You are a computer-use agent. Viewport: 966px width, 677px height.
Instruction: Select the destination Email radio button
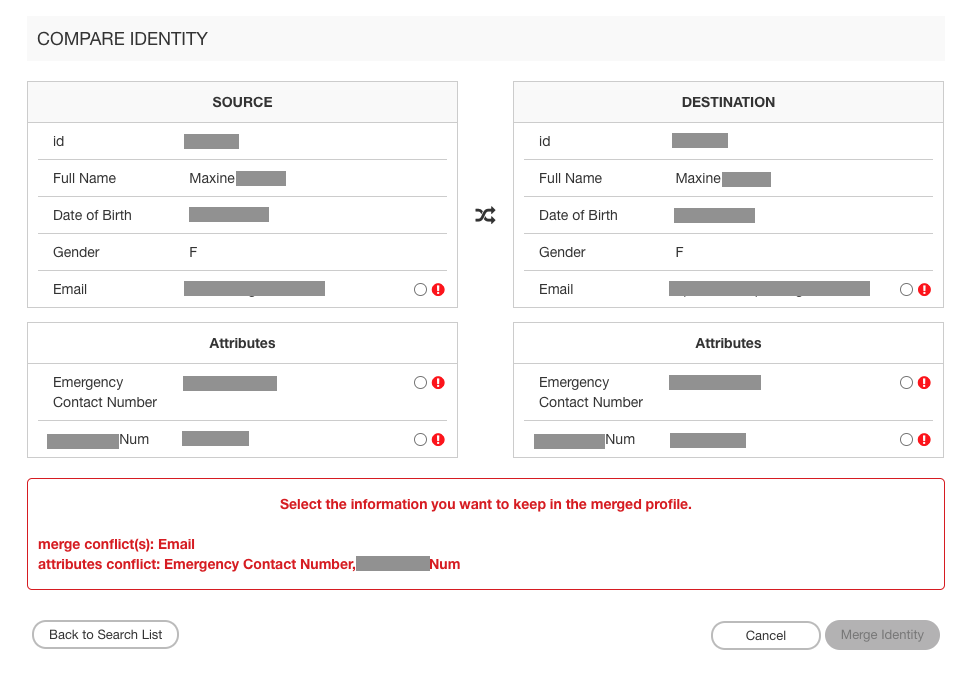906,290
